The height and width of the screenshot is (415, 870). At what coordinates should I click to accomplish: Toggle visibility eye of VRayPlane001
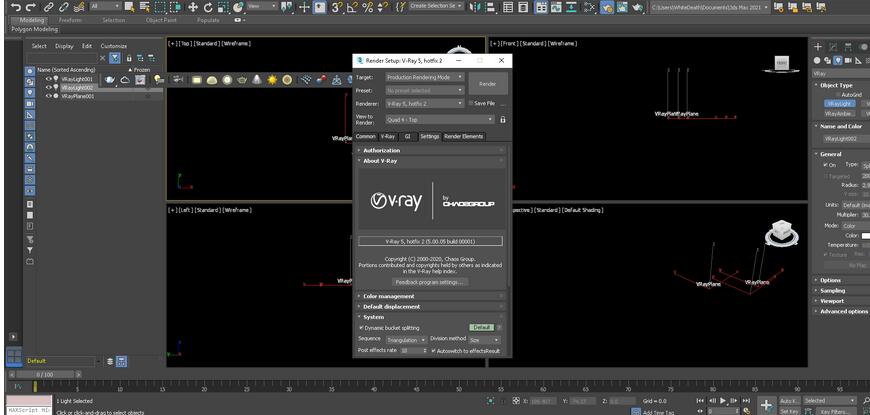point(48,96)
